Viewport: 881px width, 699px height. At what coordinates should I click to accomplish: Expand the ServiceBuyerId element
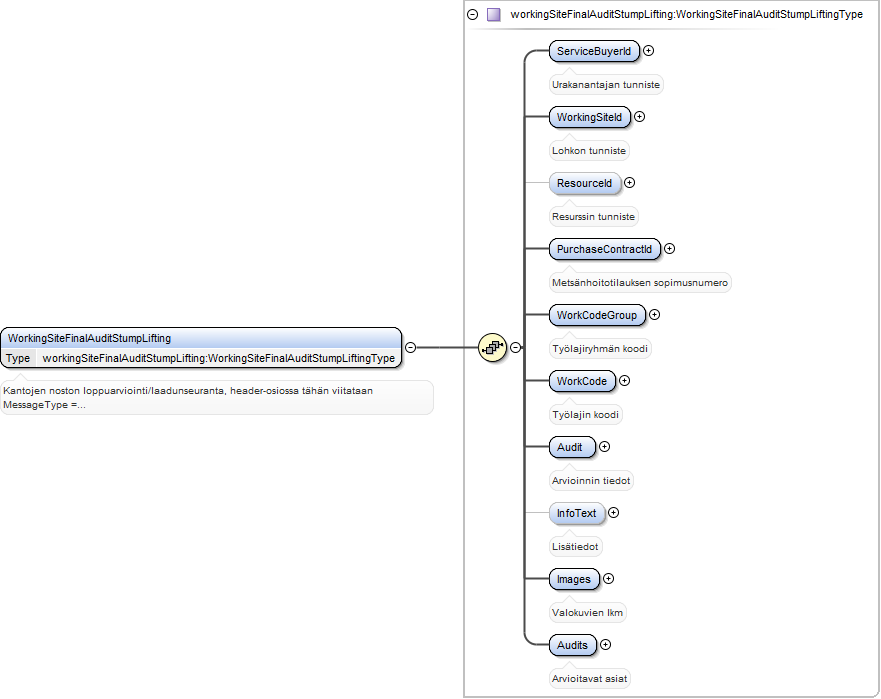click(x=648, y=51)
